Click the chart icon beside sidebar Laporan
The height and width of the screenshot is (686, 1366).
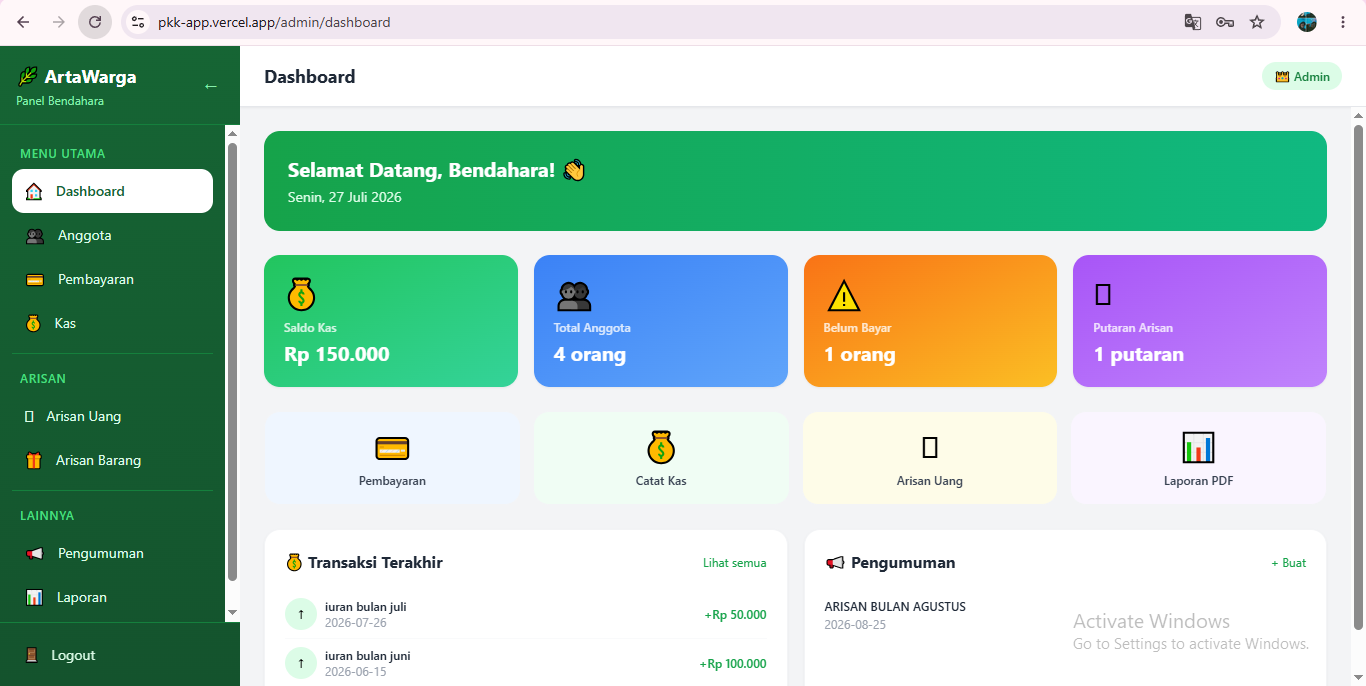35,597
